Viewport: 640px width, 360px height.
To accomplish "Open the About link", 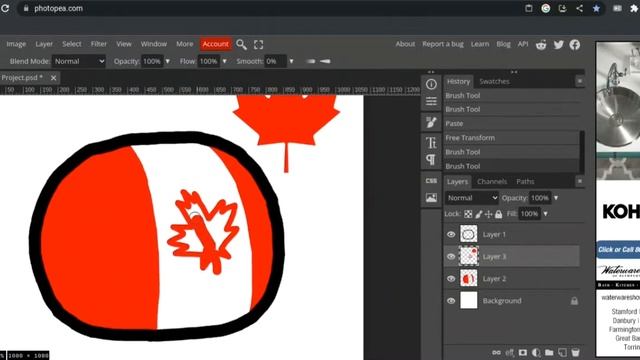I will 405,44.
